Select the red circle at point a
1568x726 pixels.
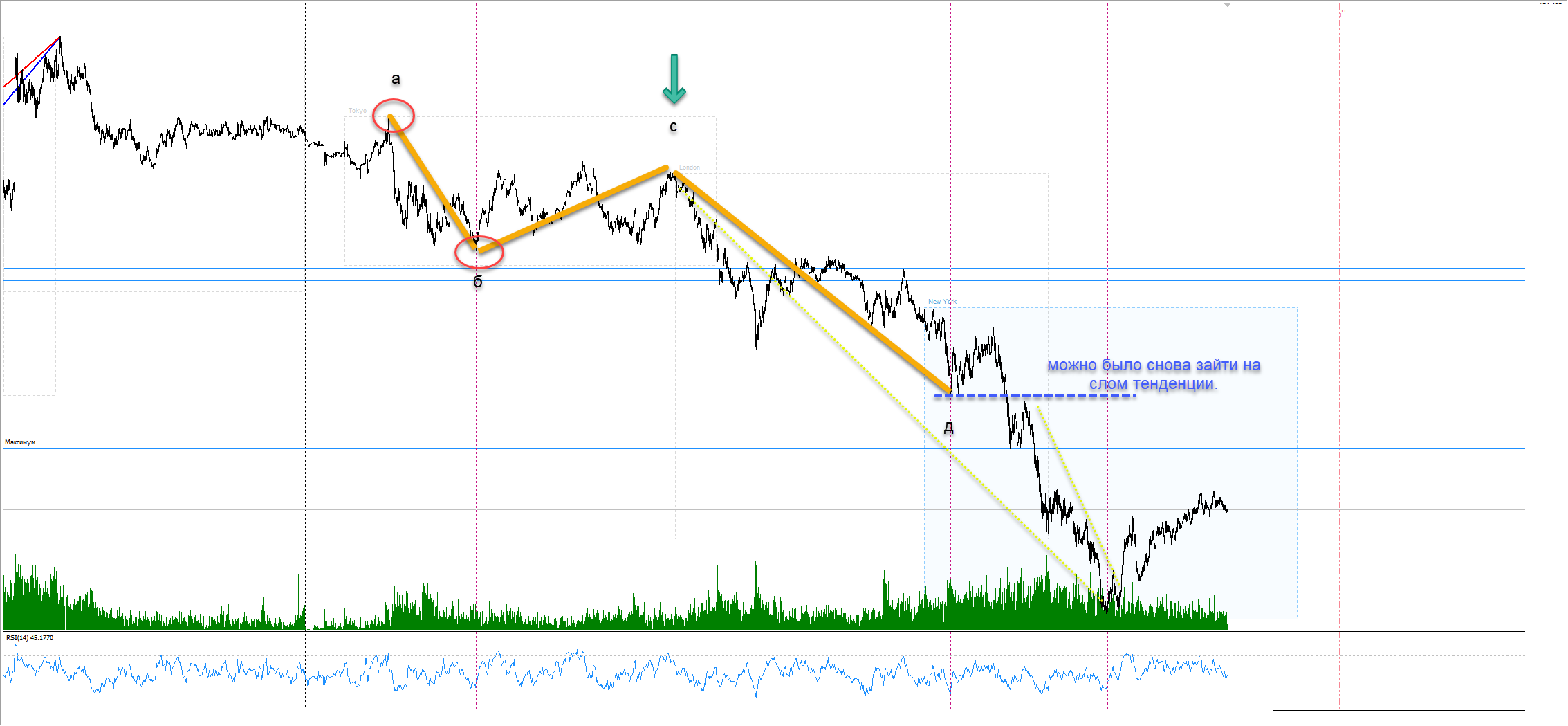pyautogui.click(x=393, y=116)
